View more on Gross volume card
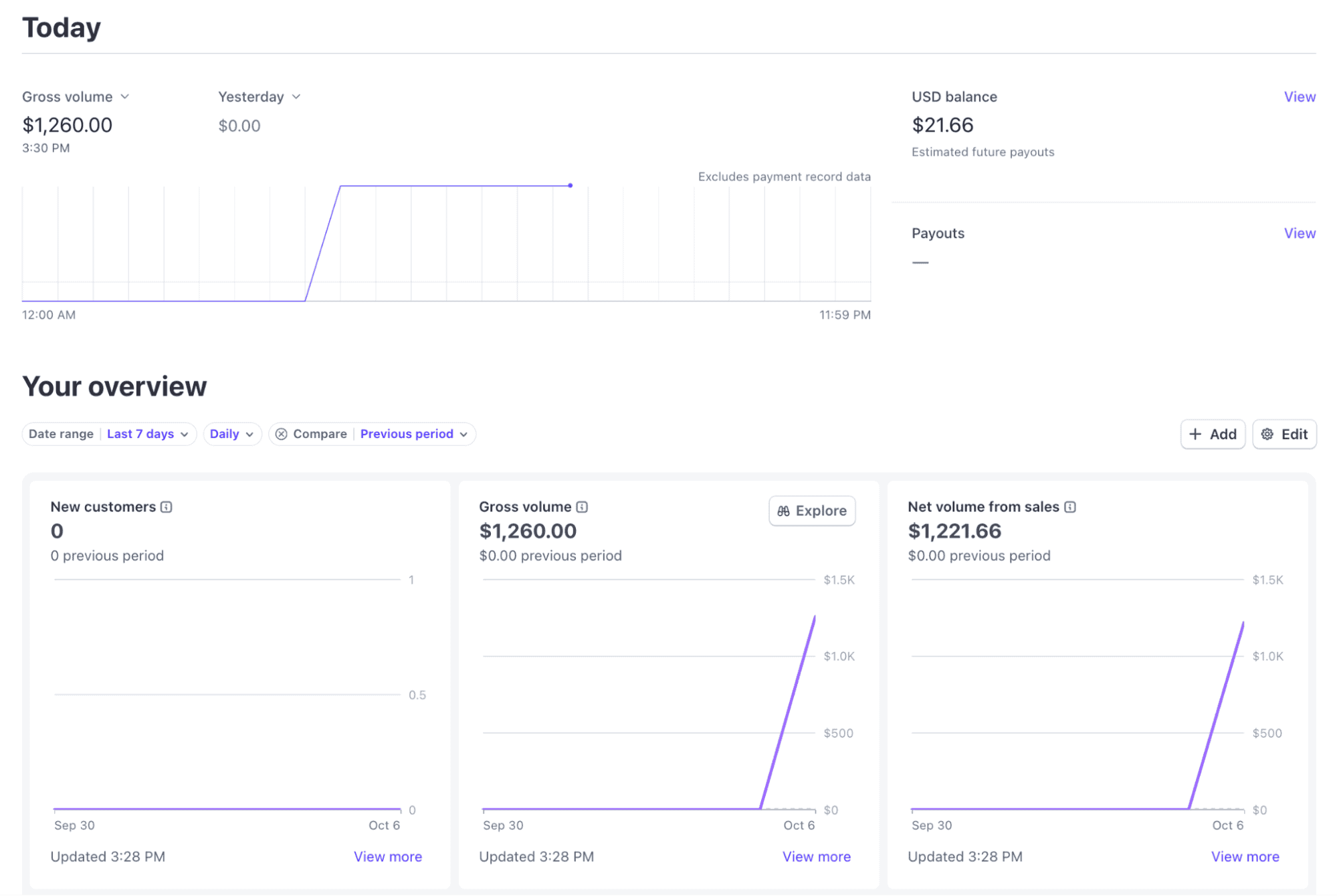The width and height of the screenshot is (1337, 896). [x=816, y=857]
